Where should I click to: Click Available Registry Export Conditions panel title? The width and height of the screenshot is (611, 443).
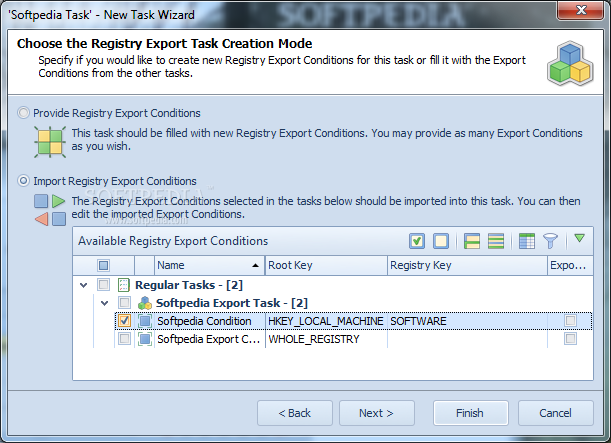[x=173, y=241]
